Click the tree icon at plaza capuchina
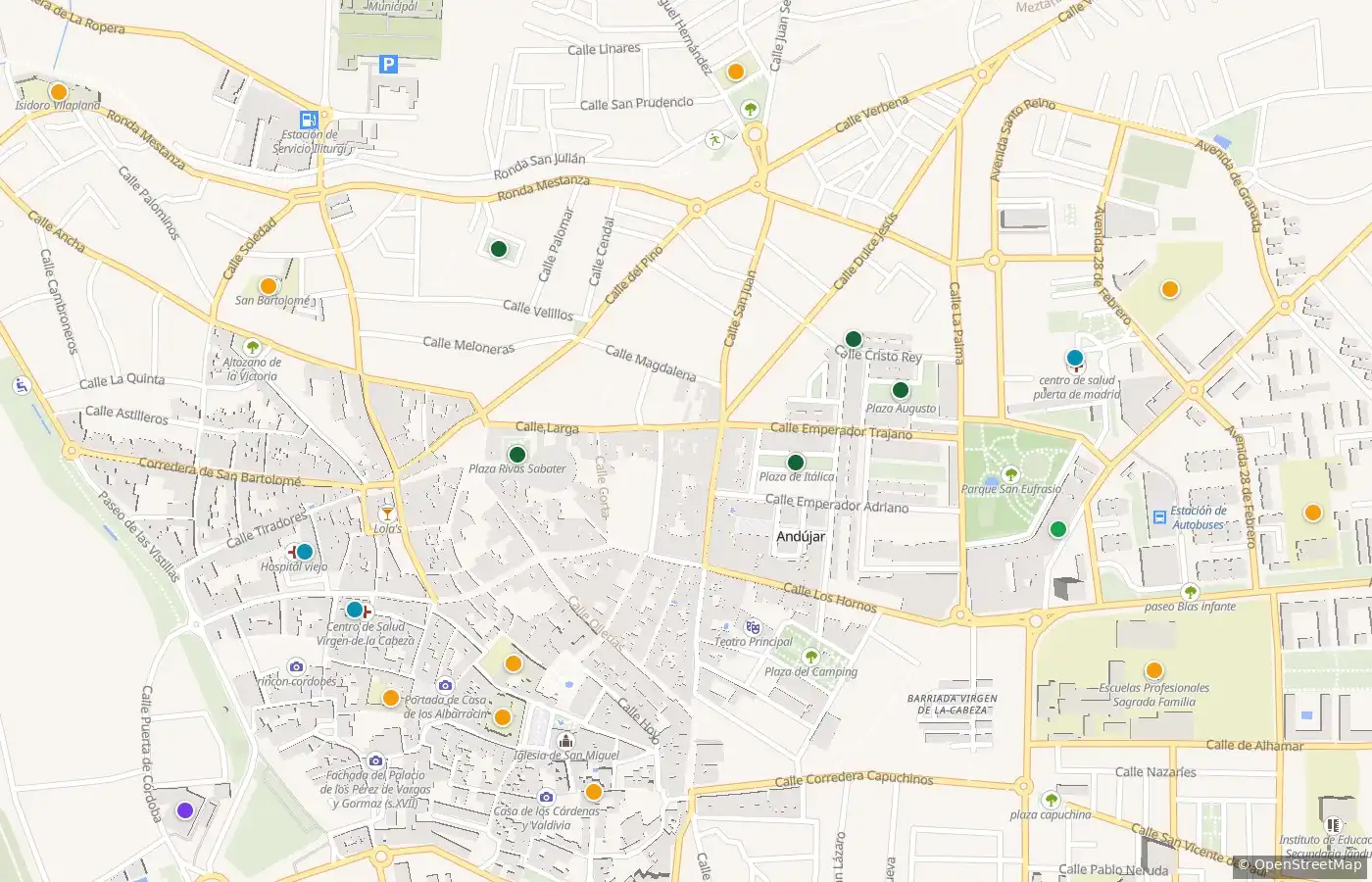 [x=1051, y=800]
